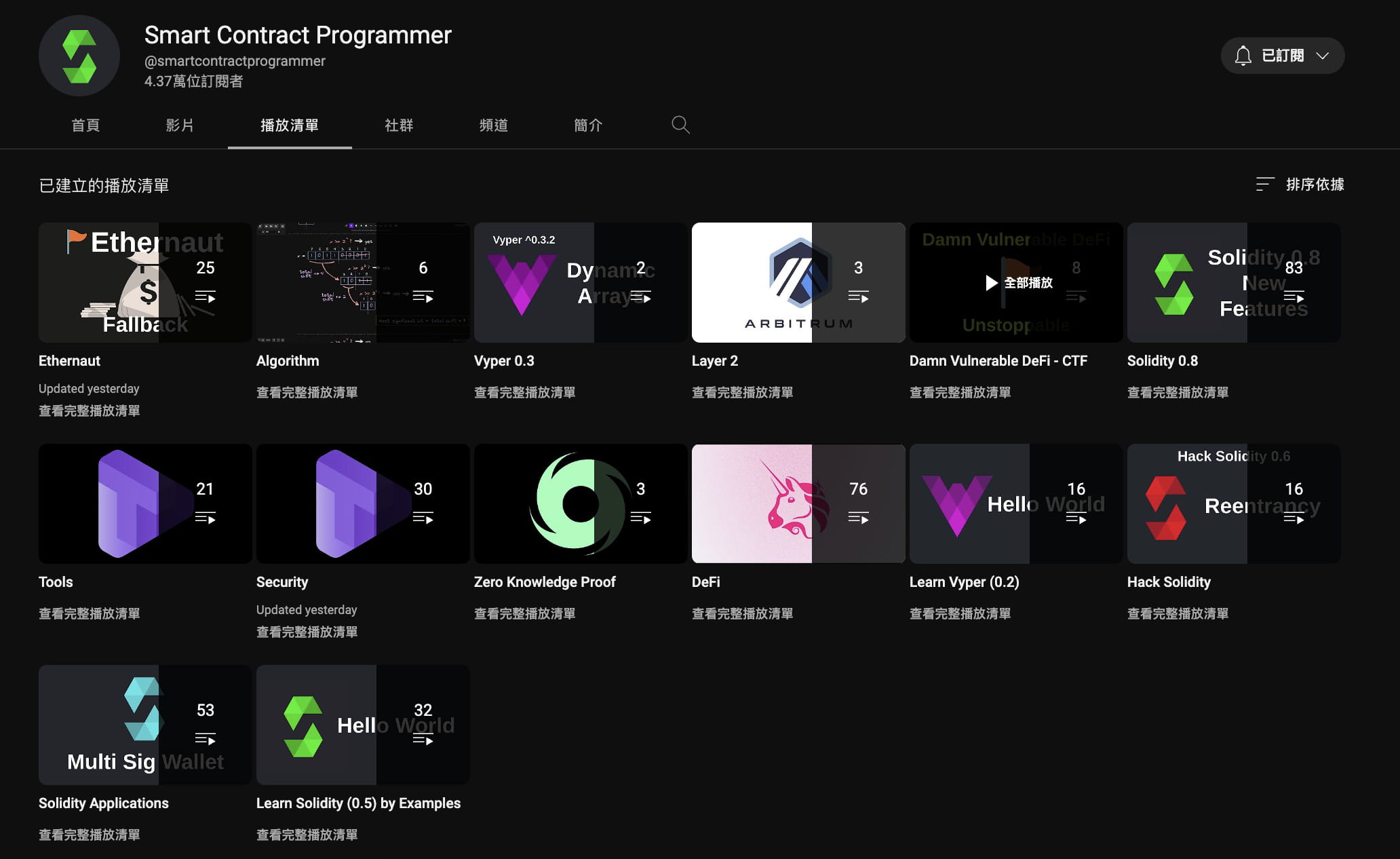Click the sort-by lines icon

tap(1264, 184)
